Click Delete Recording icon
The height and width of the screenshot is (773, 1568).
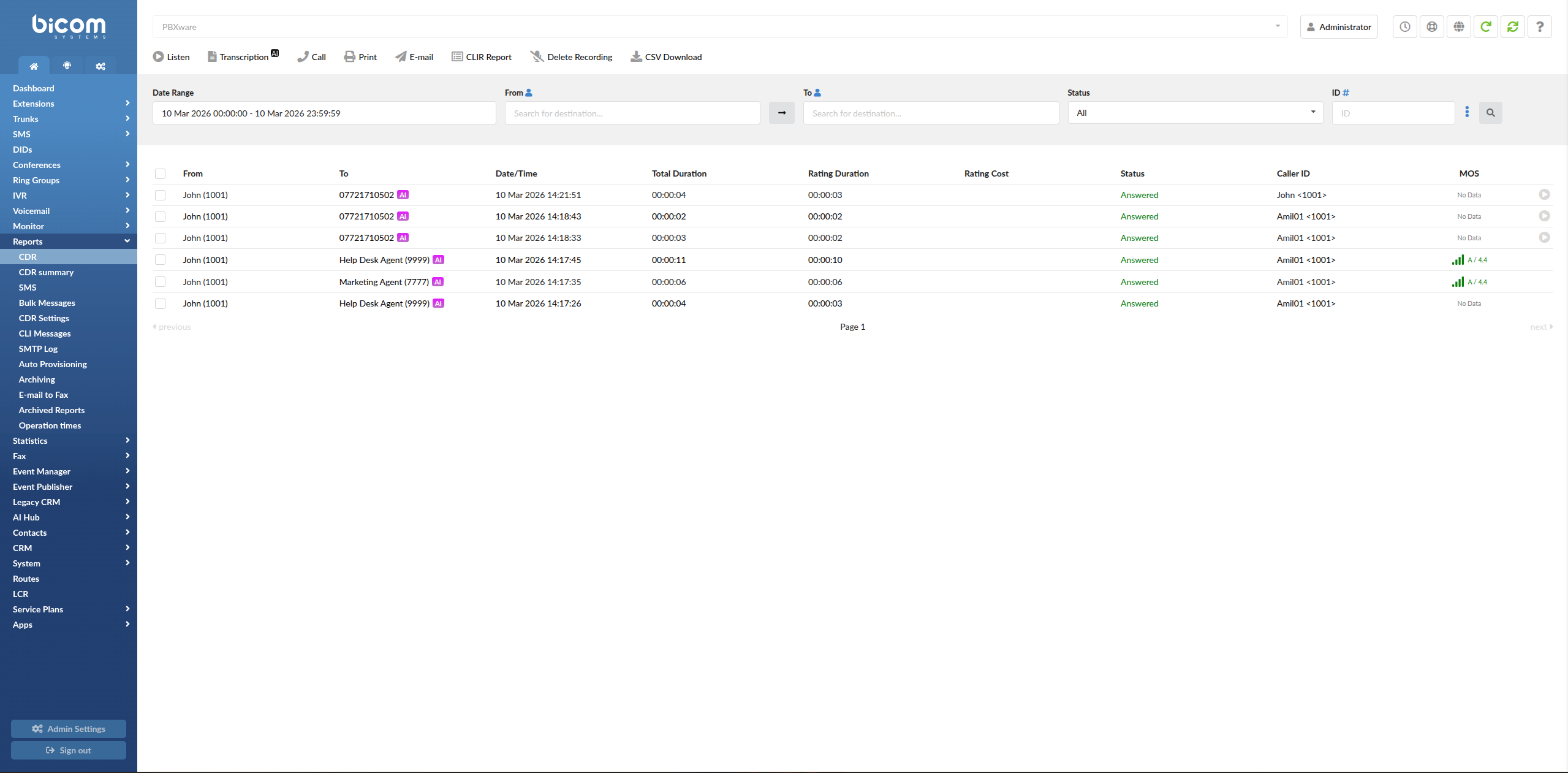(537, 57)
